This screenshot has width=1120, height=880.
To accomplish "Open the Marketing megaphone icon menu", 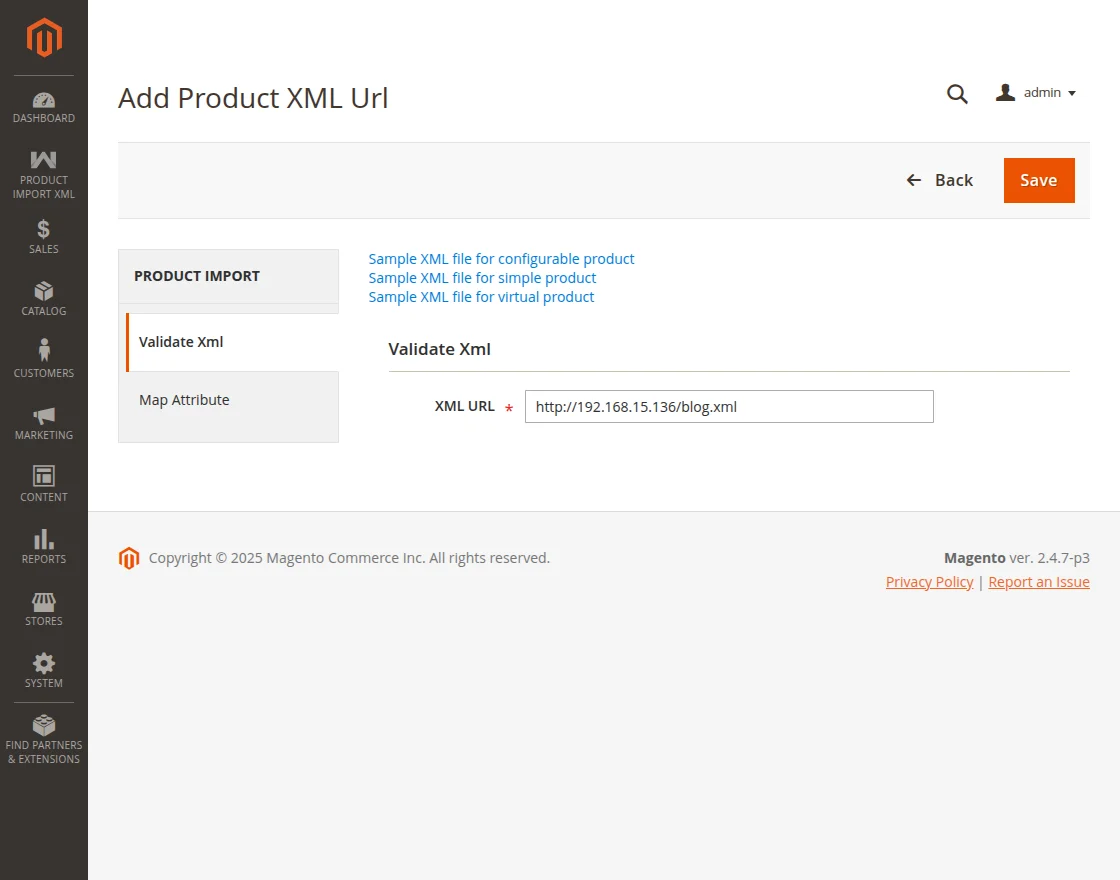I will tap(44, 416).
